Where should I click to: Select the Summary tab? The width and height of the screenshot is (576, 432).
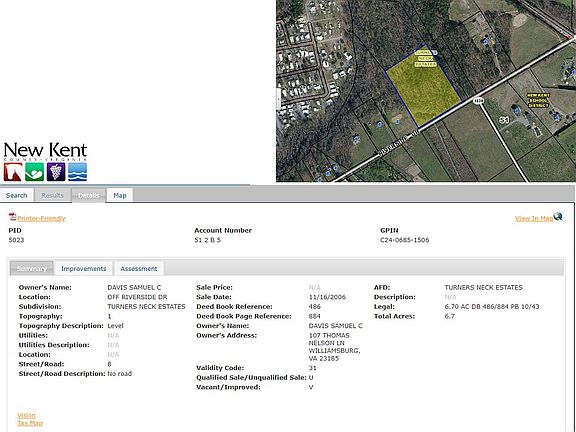coord(32,269)
